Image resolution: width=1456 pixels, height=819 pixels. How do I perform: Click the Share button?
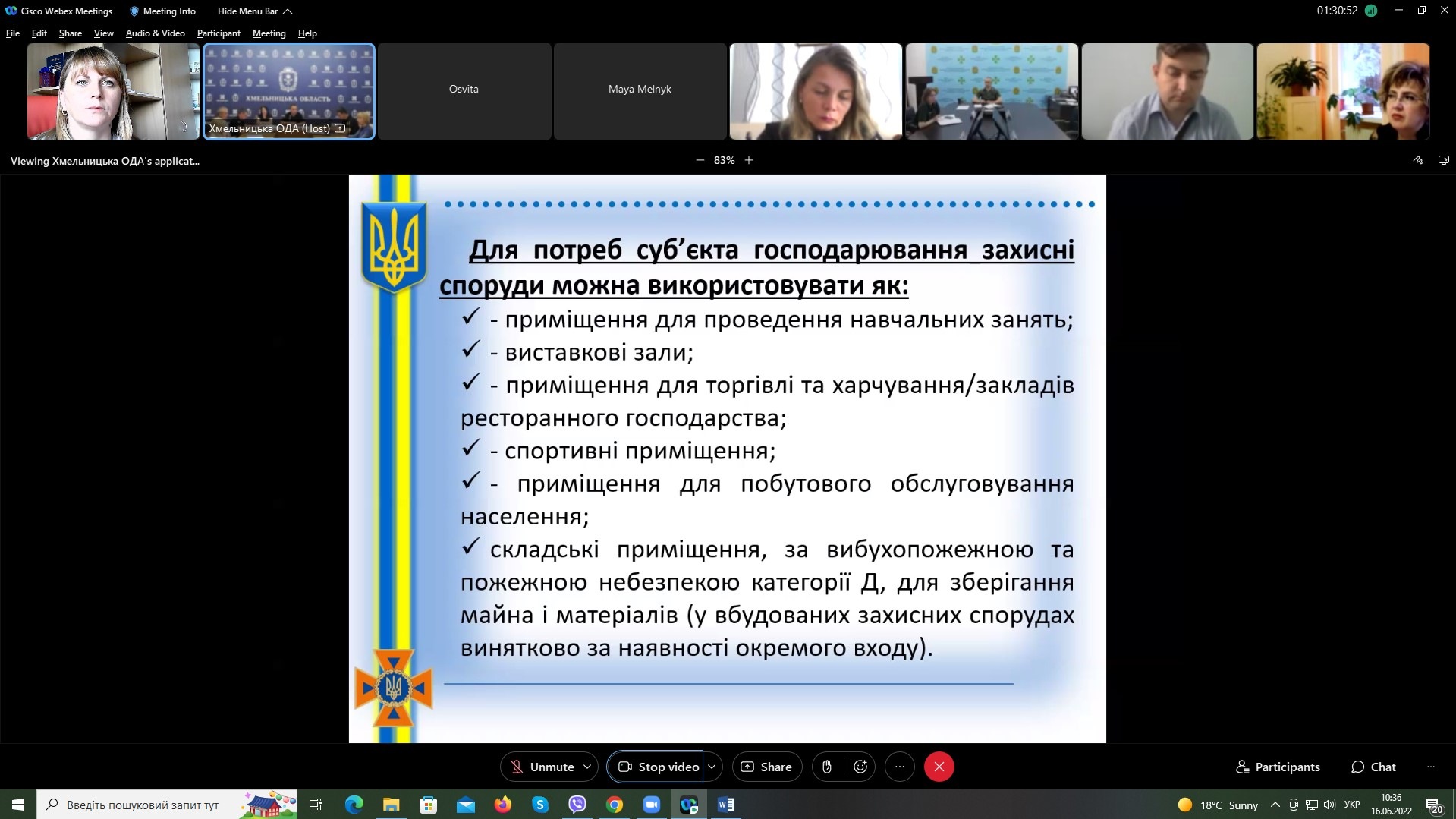tap(766, 767)
